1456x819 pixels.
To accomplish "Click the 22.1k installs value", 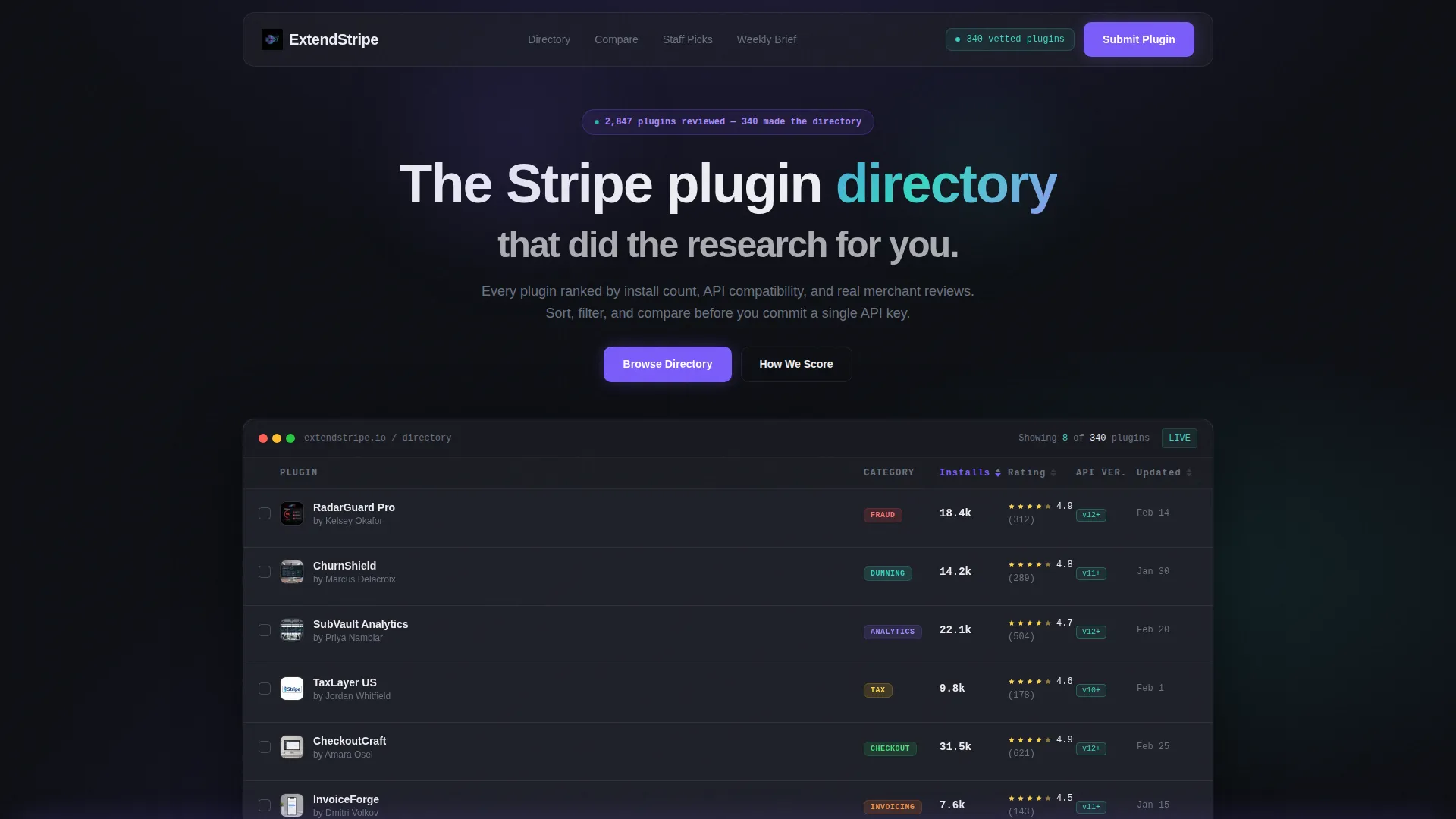I will pos(955,630).
